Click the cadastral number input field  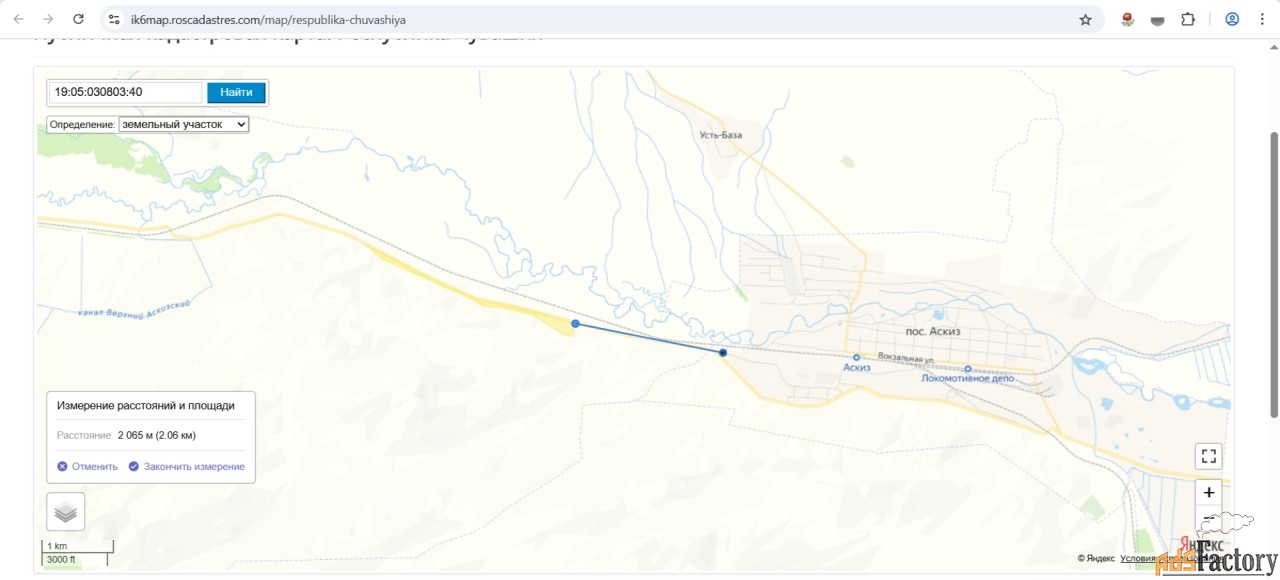tap(126, 92)
